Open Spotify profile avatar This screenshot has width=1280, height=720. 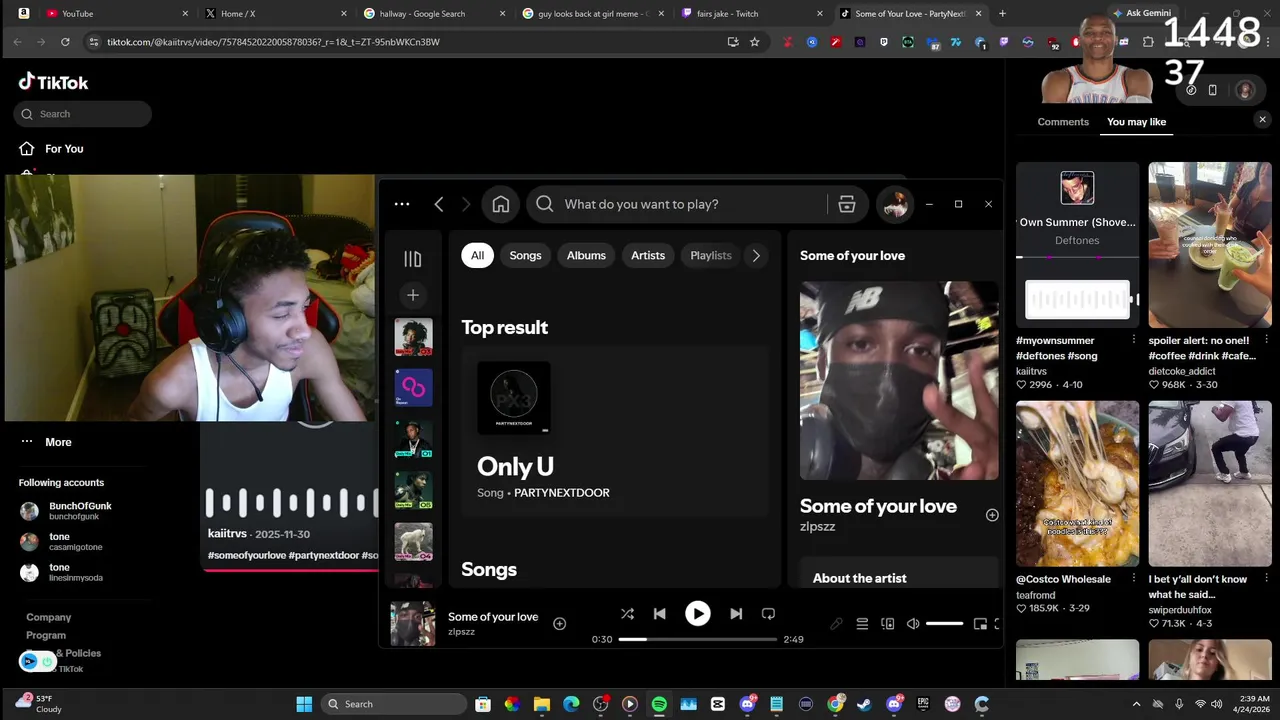[895, 204]
